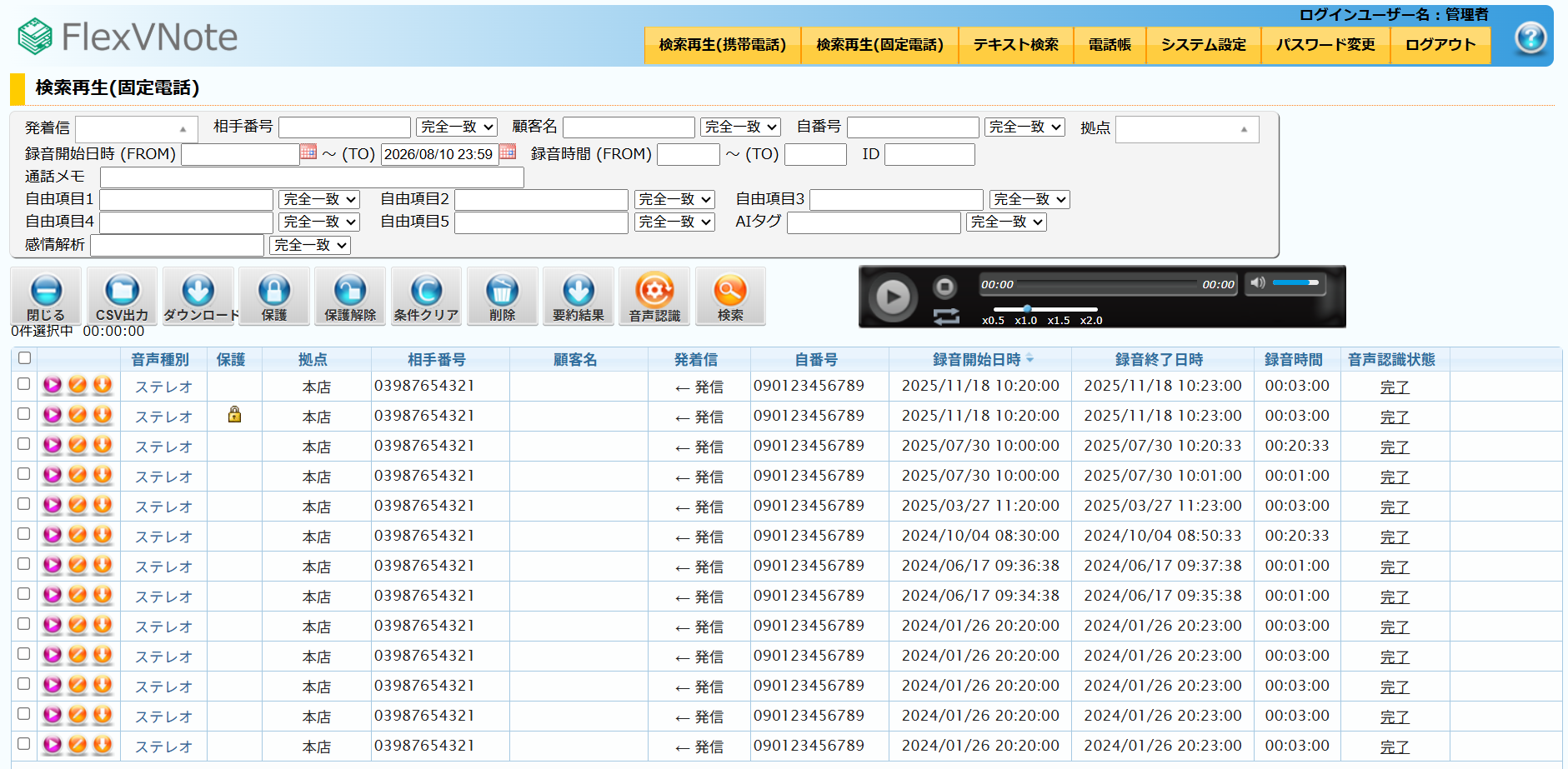Image resolution: width=1568 pixels, height=769 pixels.
Task: Open 完全一致 dropdown beside 自番号
Action: click(1024, 127)
